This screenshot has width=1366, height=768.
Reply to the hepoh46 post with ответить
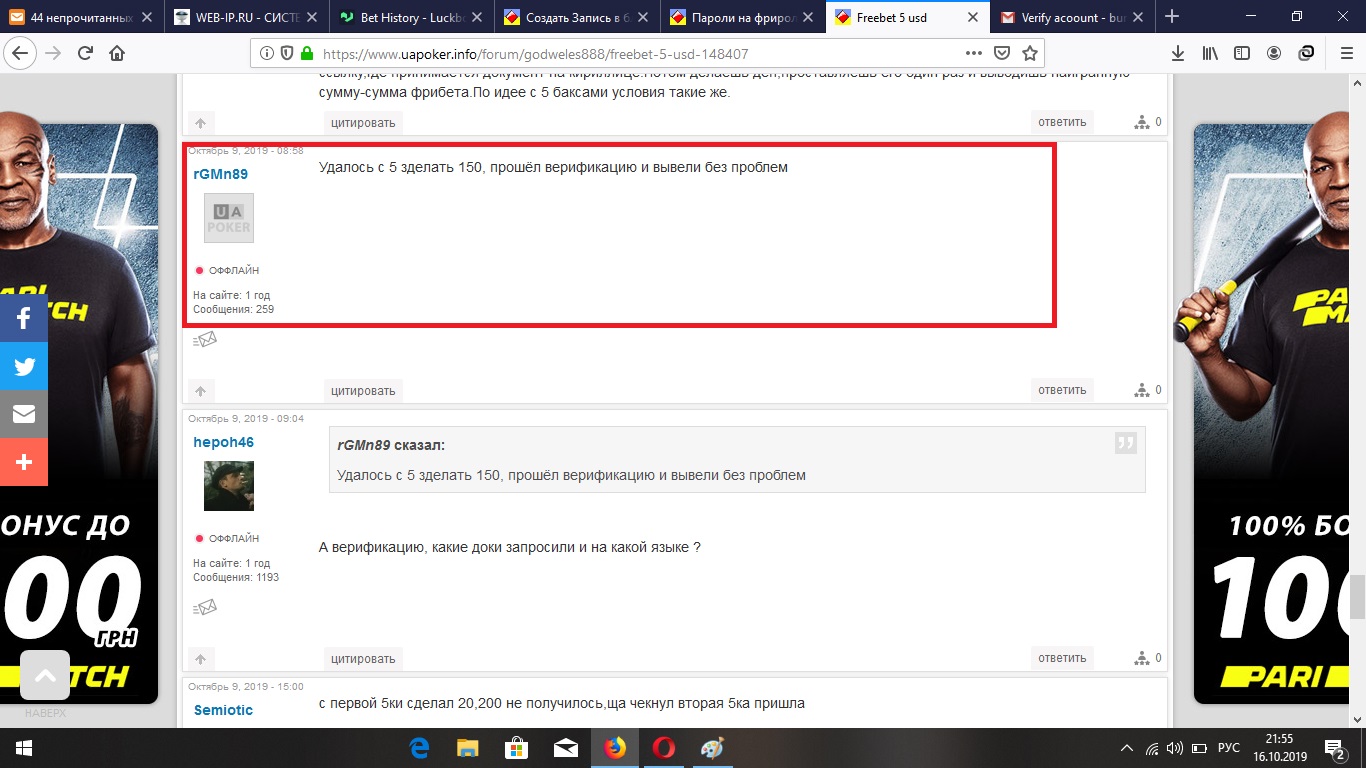pos(1062,658)
